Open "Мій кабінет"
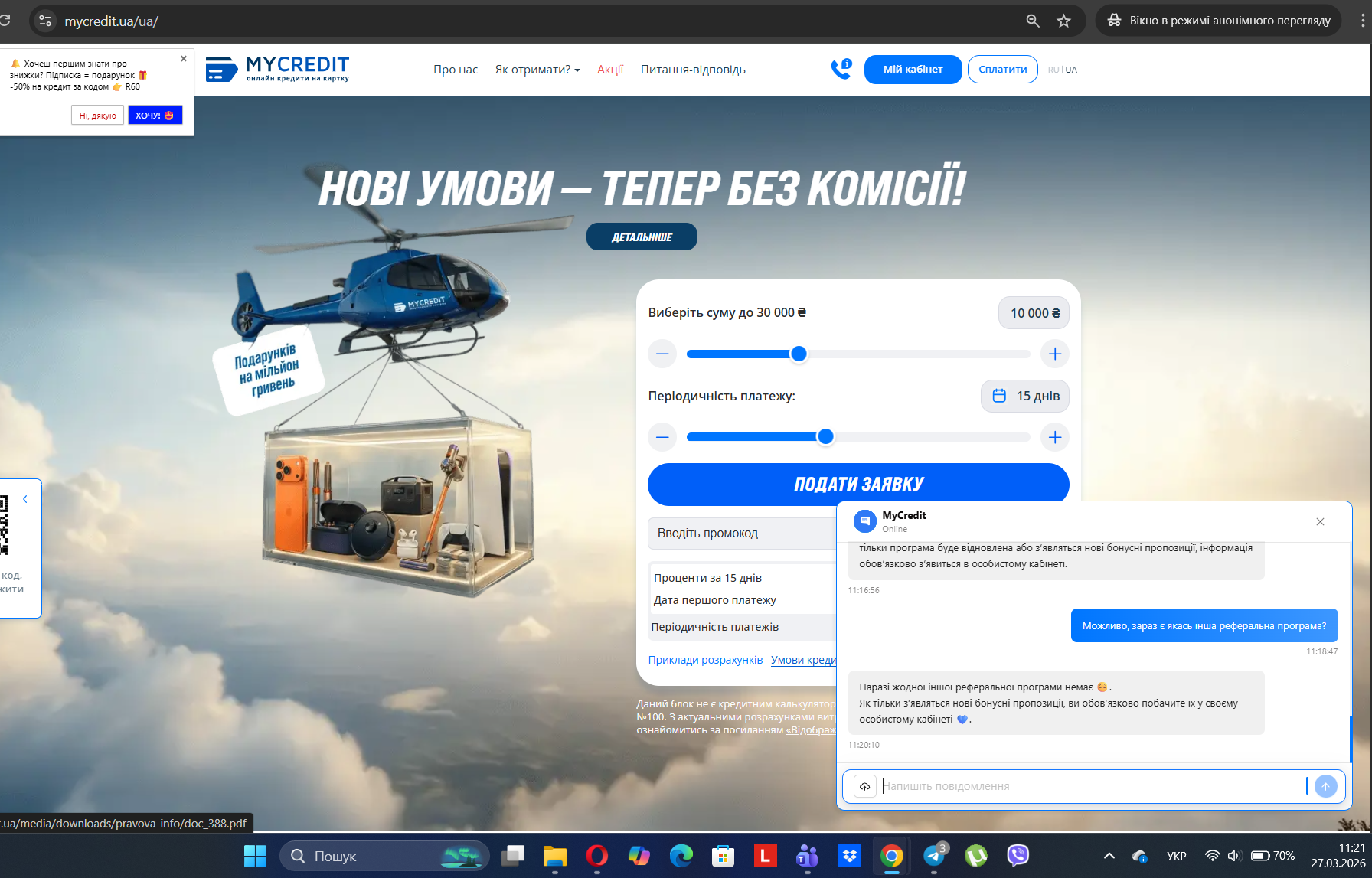1372x878 pixels. 913,70
